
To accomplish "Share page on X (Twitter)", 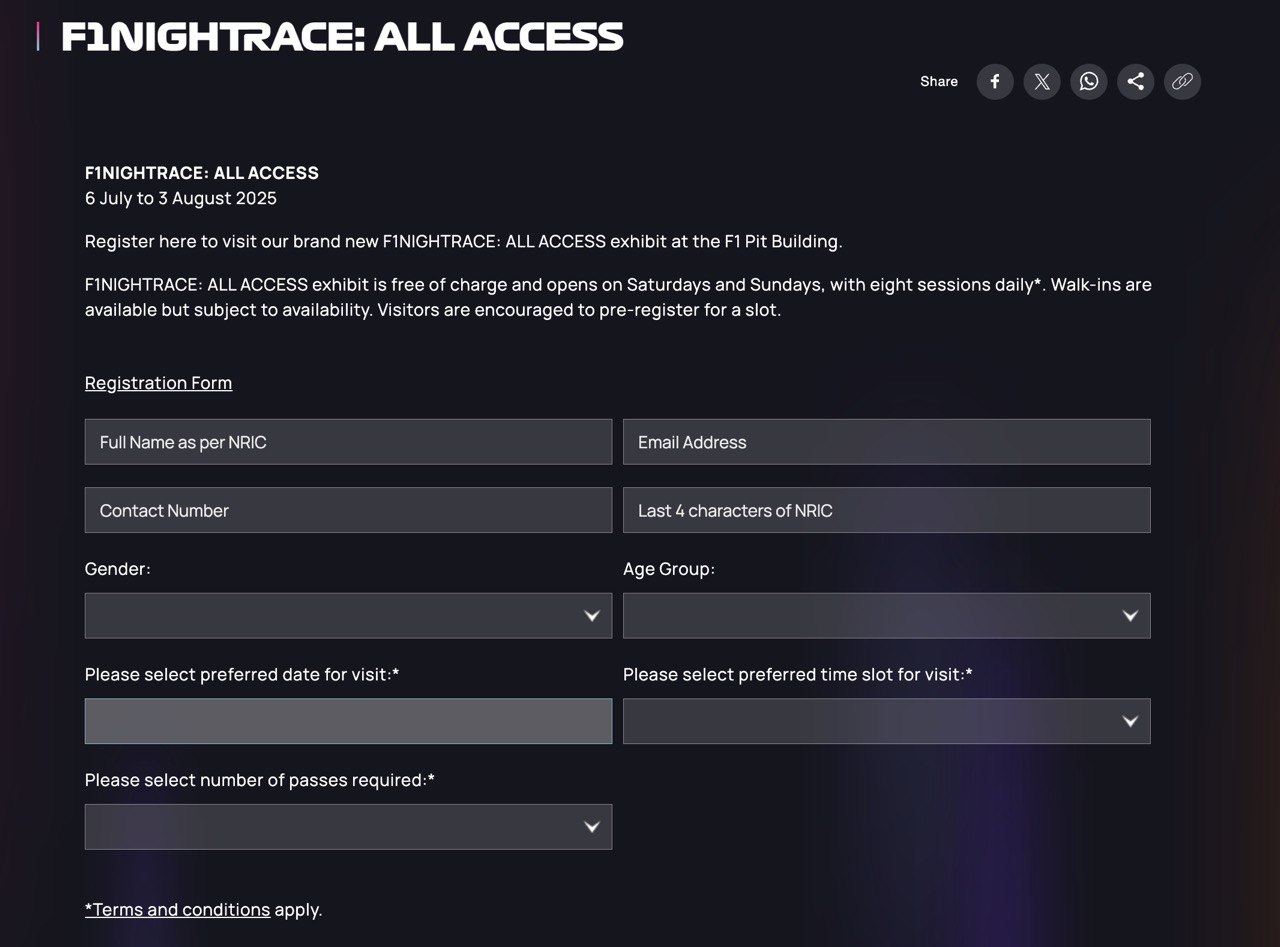I will pos(1042,82).
